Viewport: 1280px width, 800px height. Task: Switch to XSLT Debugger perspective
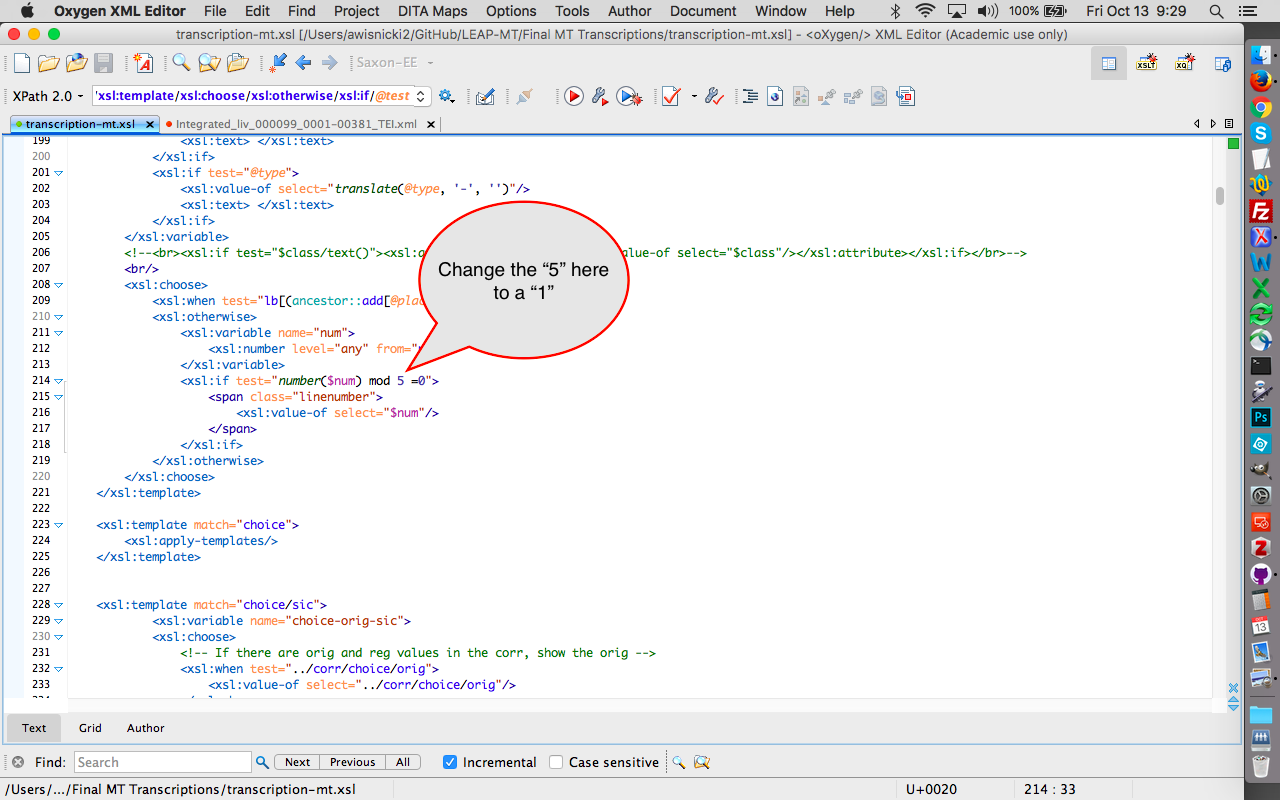[1147, 63]
